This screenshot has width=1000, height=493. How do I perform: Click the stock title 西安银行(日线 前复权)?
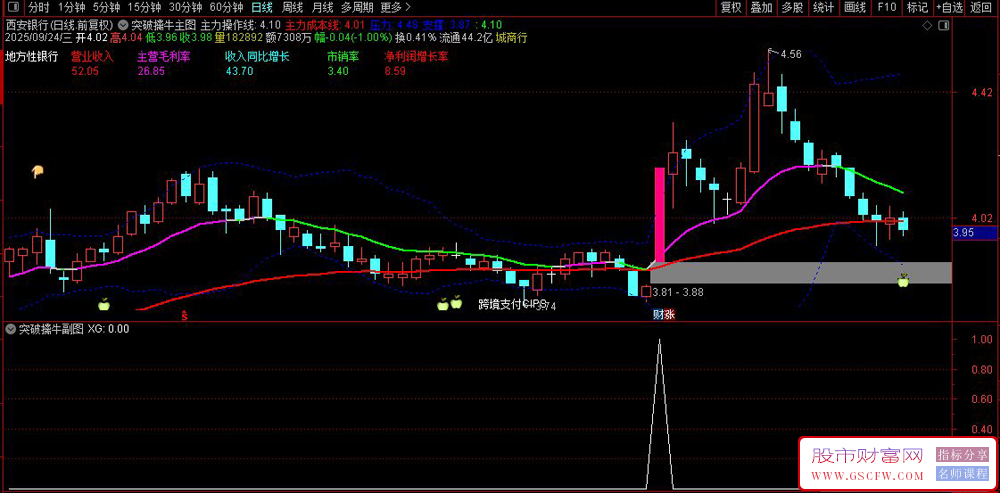pos(59,26)
